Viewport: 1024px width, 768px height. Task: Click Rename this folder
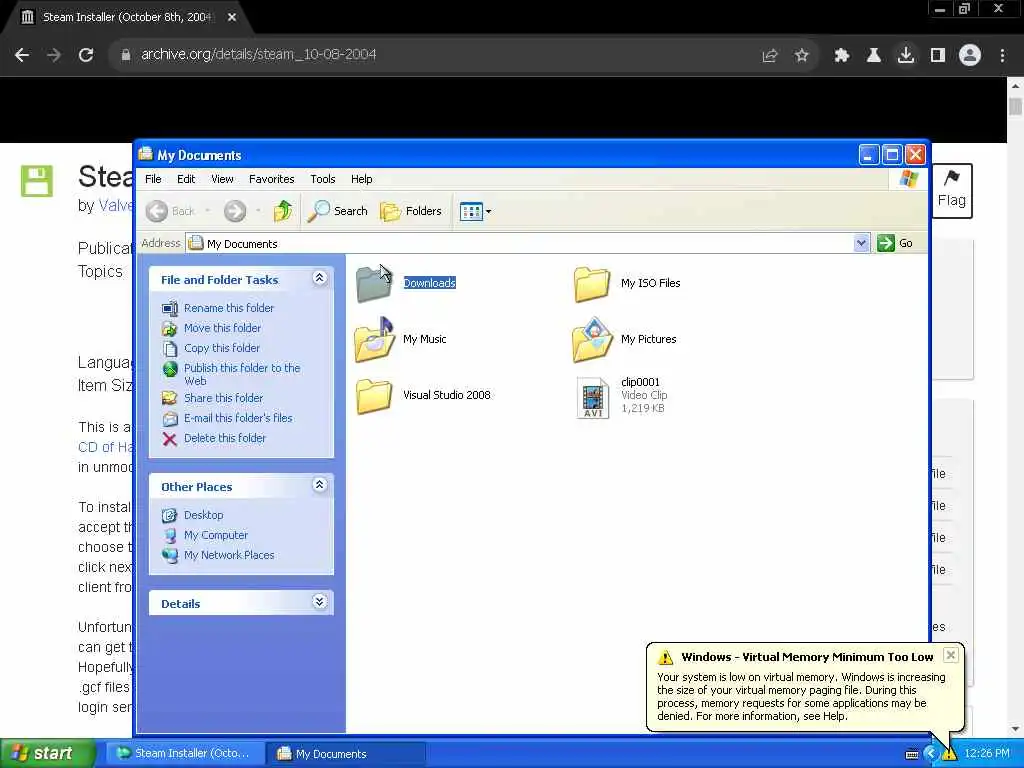pos(229,308)
